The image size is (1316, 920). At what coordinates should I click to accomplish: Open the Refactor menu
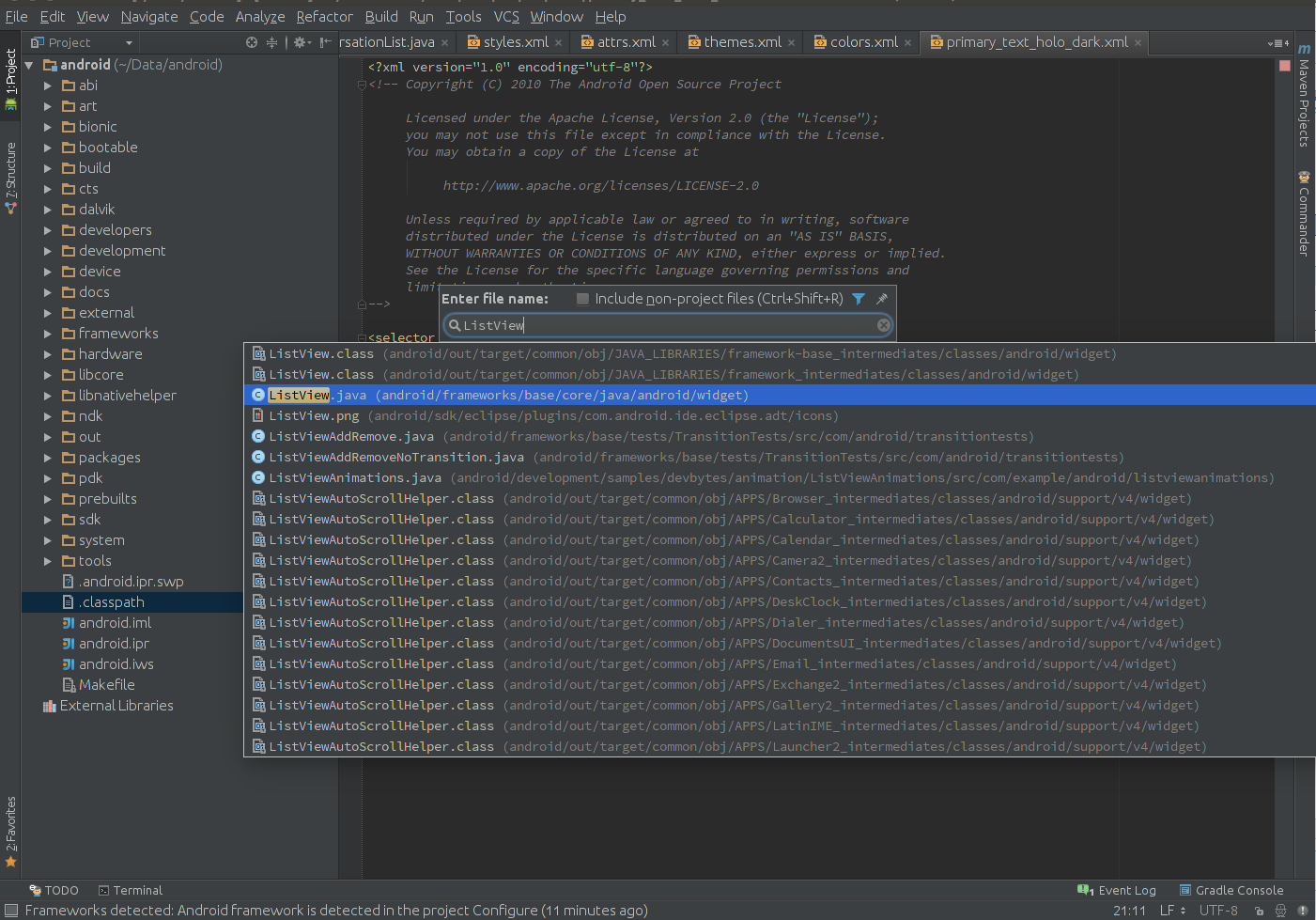tap(324, 17)
